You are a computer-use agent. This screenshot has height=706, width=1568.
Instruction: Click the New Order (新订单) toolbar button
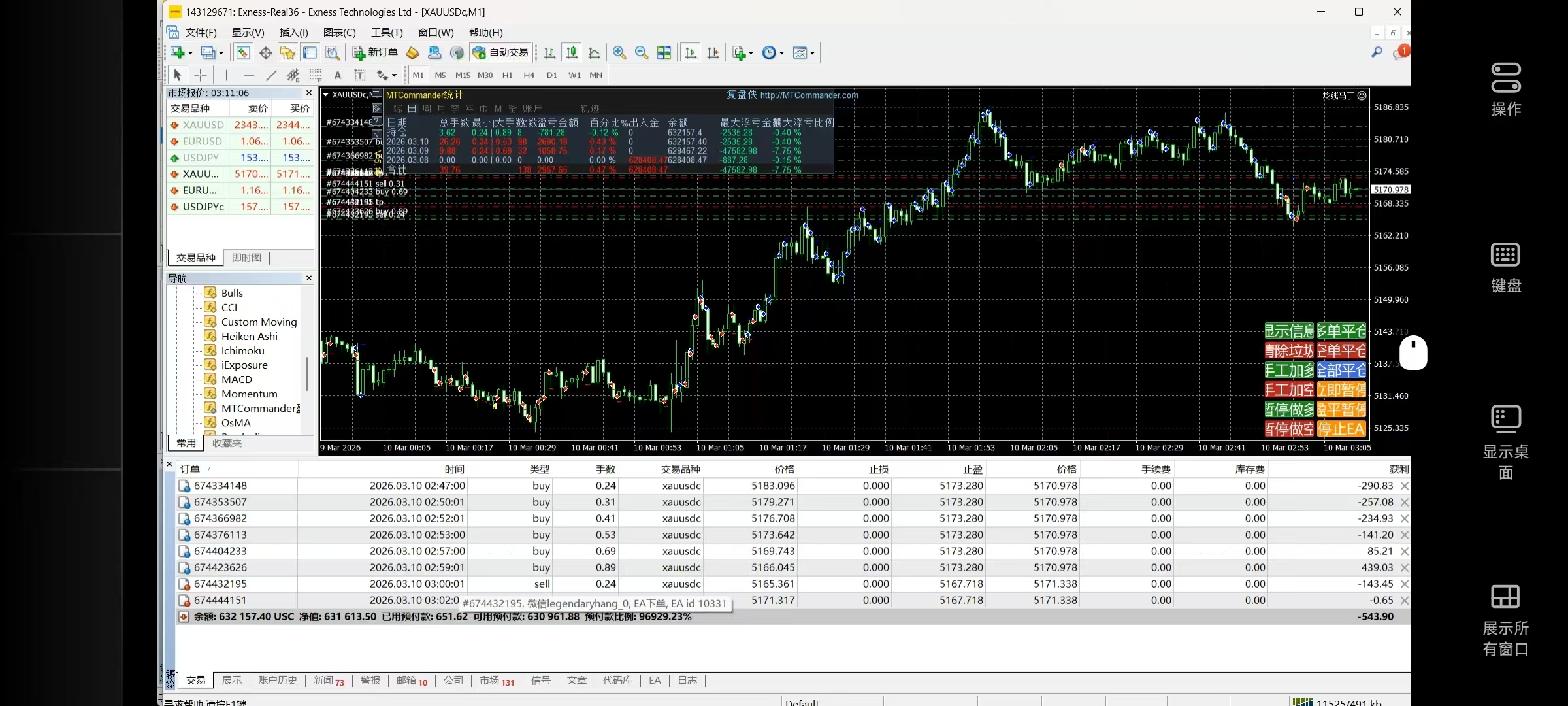(x=375, y=53)
